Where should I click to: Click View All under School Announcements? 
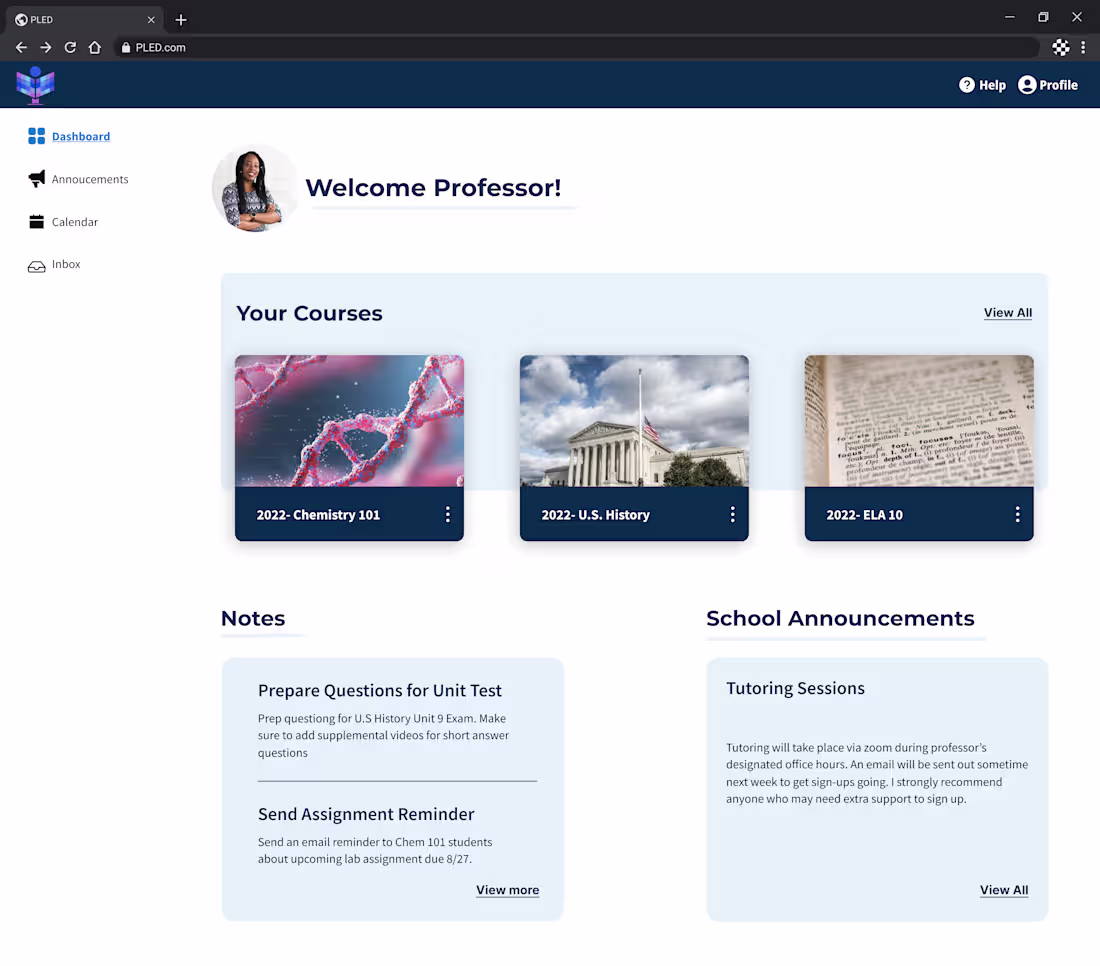[x=1003, y=890]
